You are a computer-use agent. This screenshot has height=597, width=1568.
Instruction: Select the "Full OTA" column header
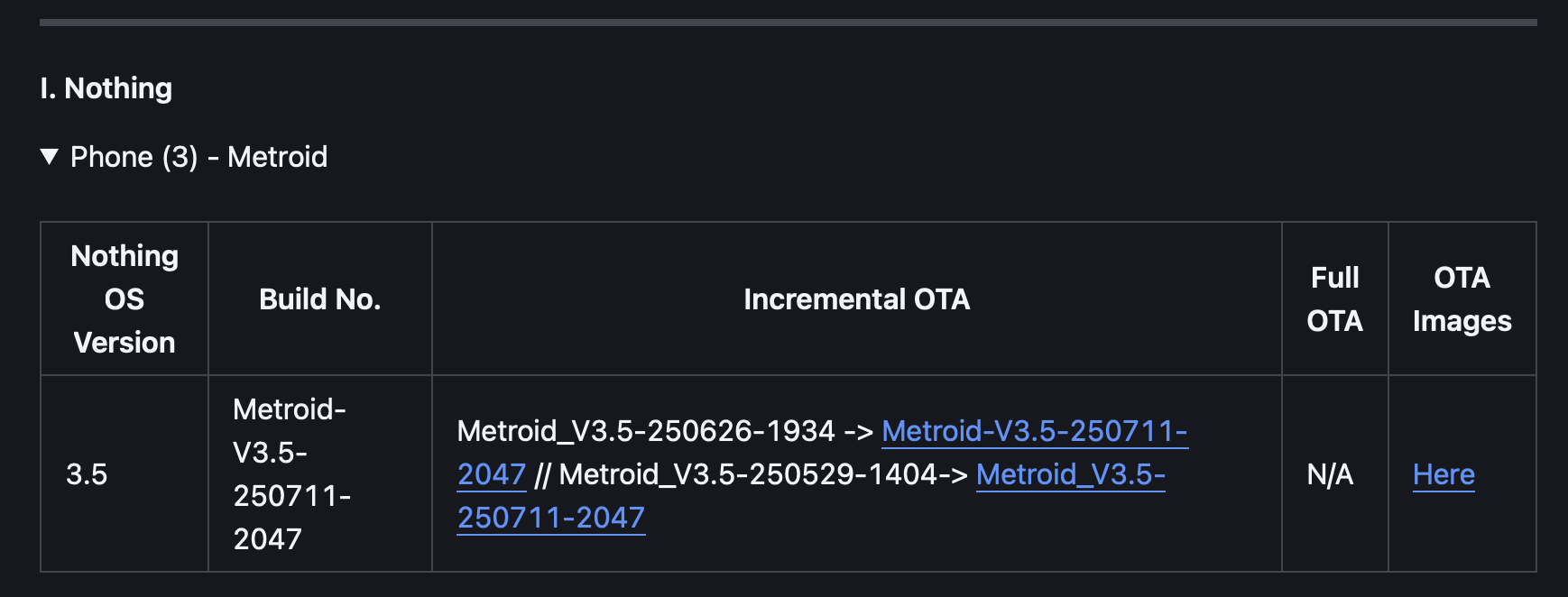click(x=1334, y=299)
